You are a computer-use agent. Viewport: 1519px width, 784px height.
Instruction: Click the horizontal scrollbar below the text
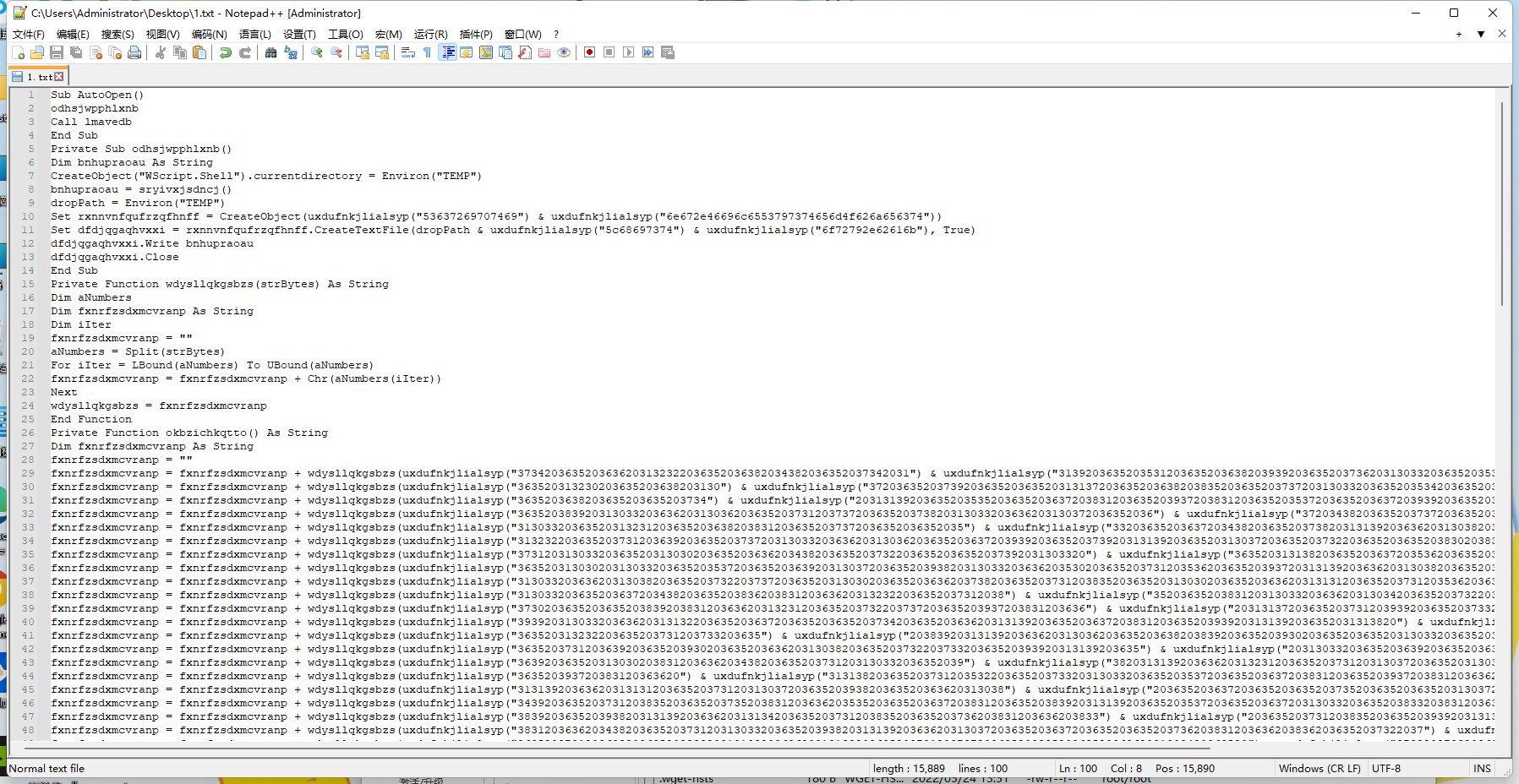click(592, 747)
